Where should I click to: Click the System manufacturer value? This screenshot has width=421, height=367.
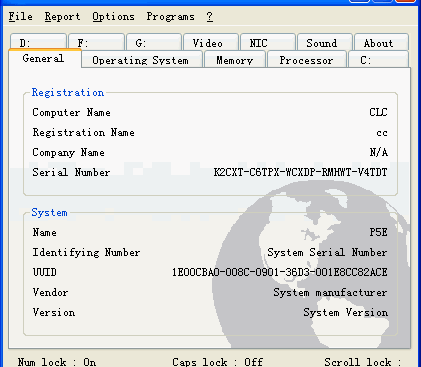(x=330, y=293)
